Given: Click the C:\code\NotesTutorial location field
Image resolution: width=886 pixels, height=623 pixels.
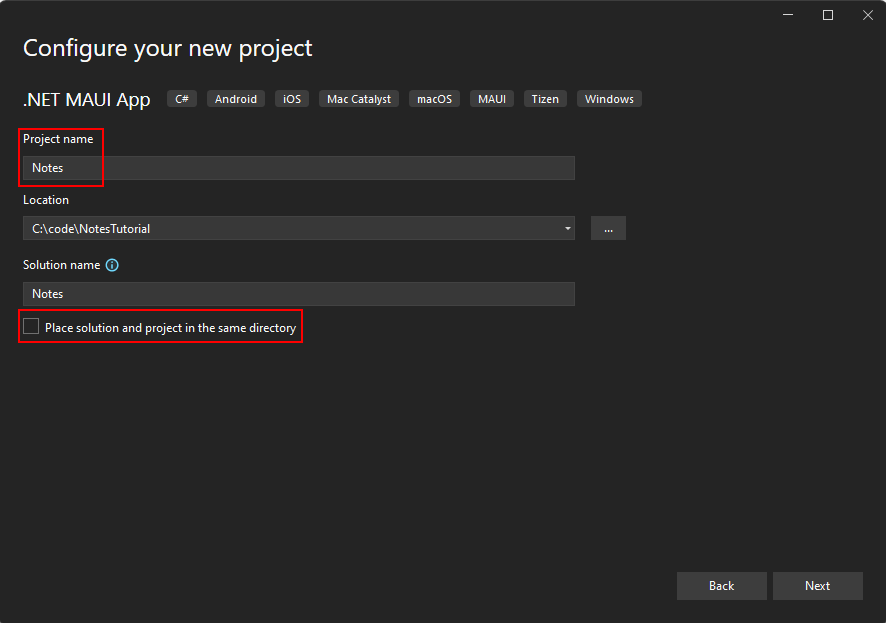Looking at the screenshot, I should [290, 228].
